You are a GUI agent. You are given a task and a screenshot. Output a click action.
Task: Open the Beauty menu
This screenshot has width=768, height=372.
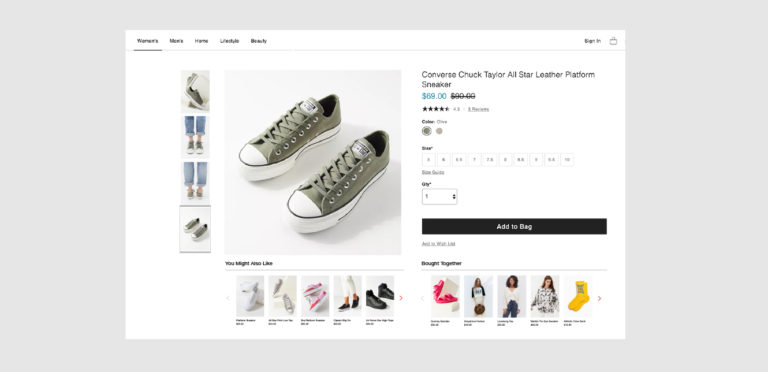(259, 41)
